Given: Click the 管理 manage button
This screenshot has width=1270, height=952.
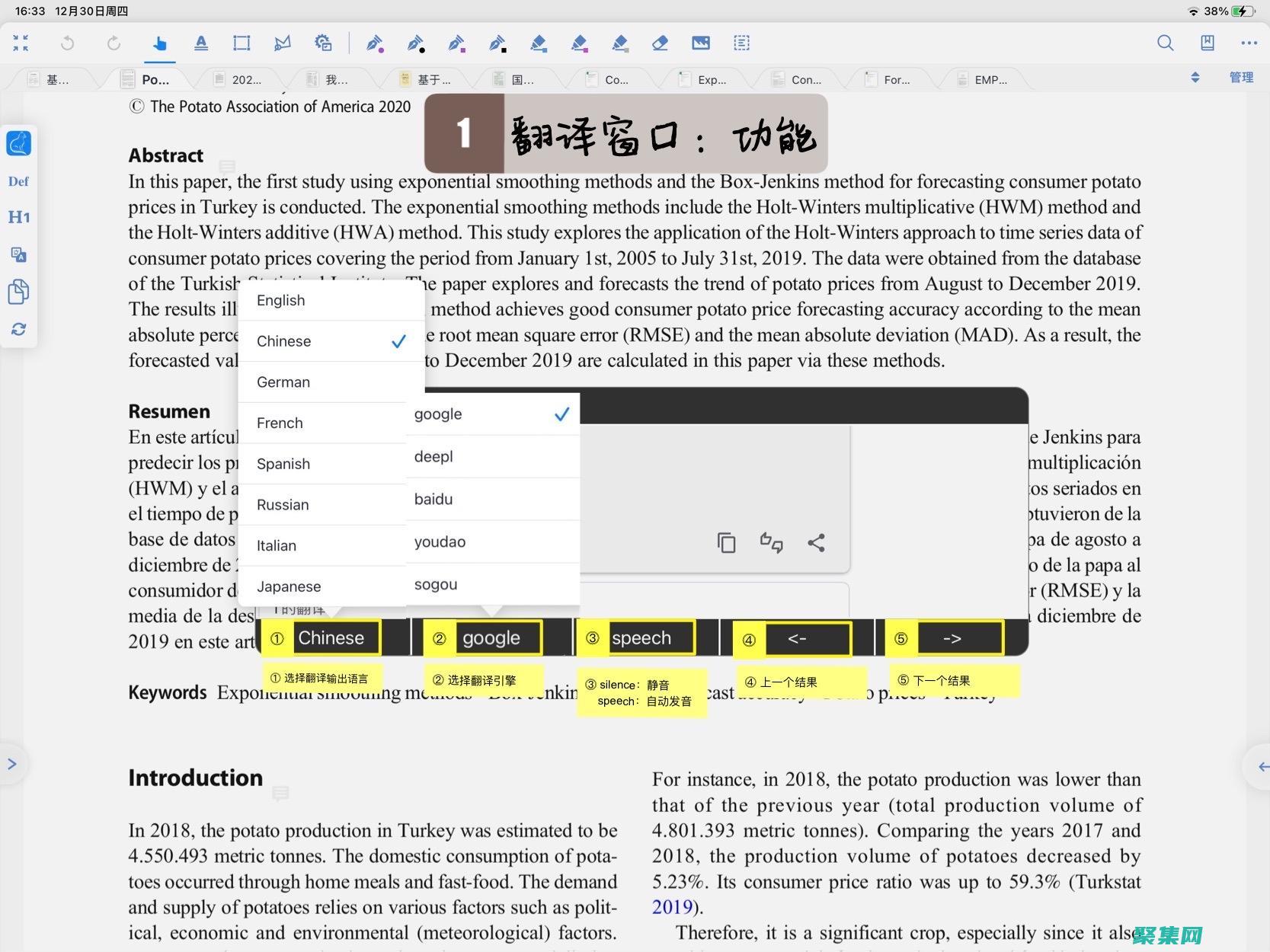Looking at the screenshot, I should click(1241, 78).
